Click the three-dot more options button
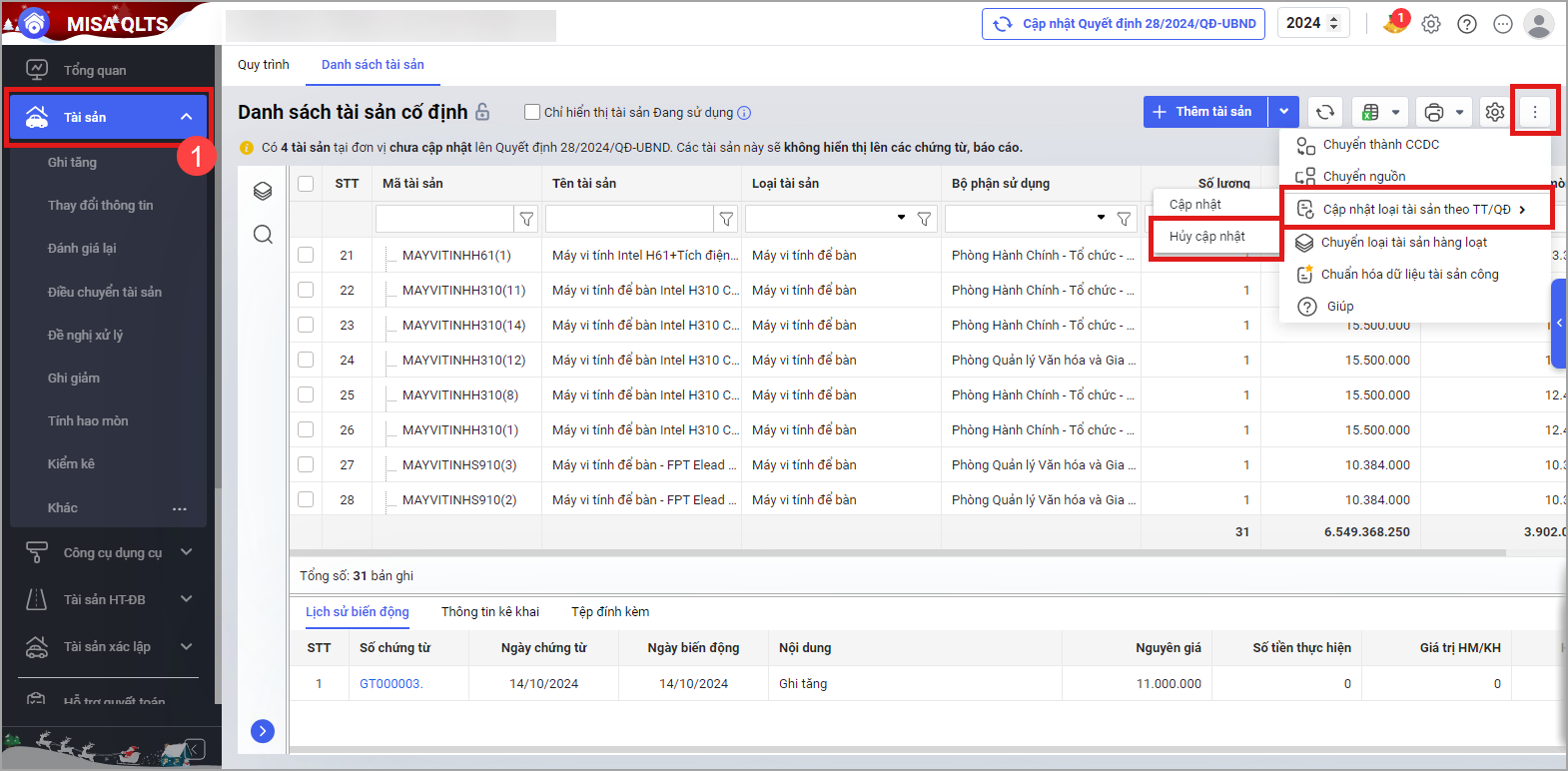Image resolution: width=1568 pixels, height=771 pixels. click(x=1535, y=112)
